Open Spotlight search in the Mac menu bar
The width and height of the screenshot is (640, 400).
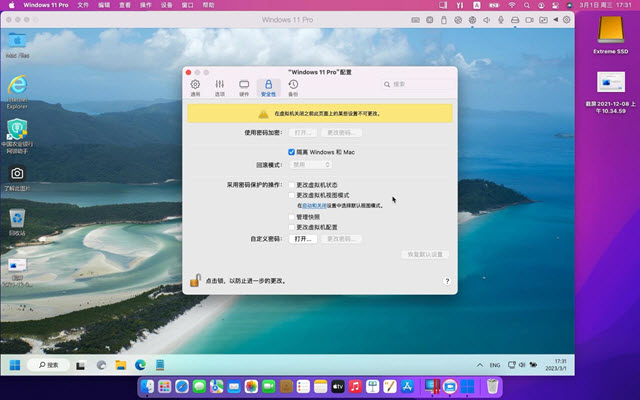(527, 5)
